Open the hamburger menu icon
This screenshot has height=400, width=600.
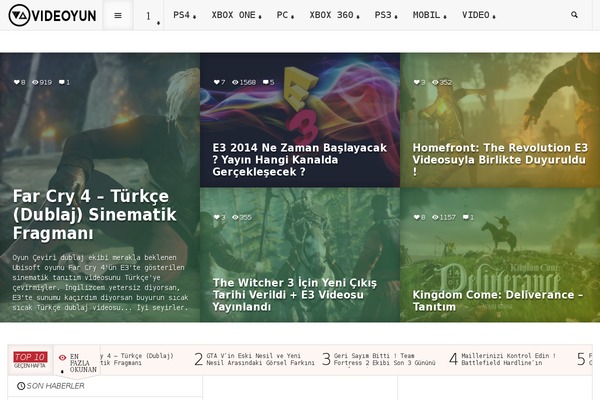point(118,15)
